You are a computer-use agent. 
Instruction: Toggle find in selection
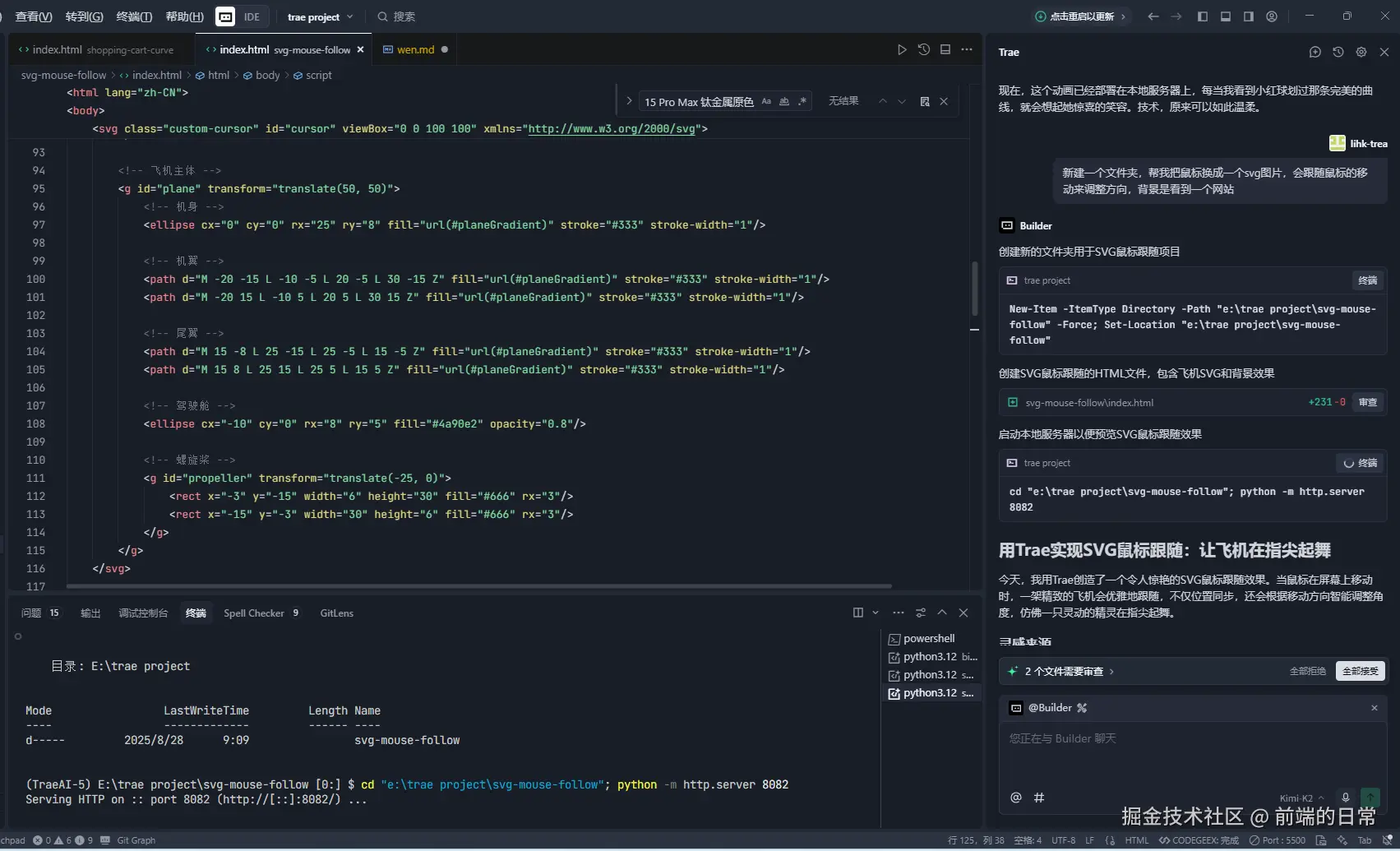925,101
